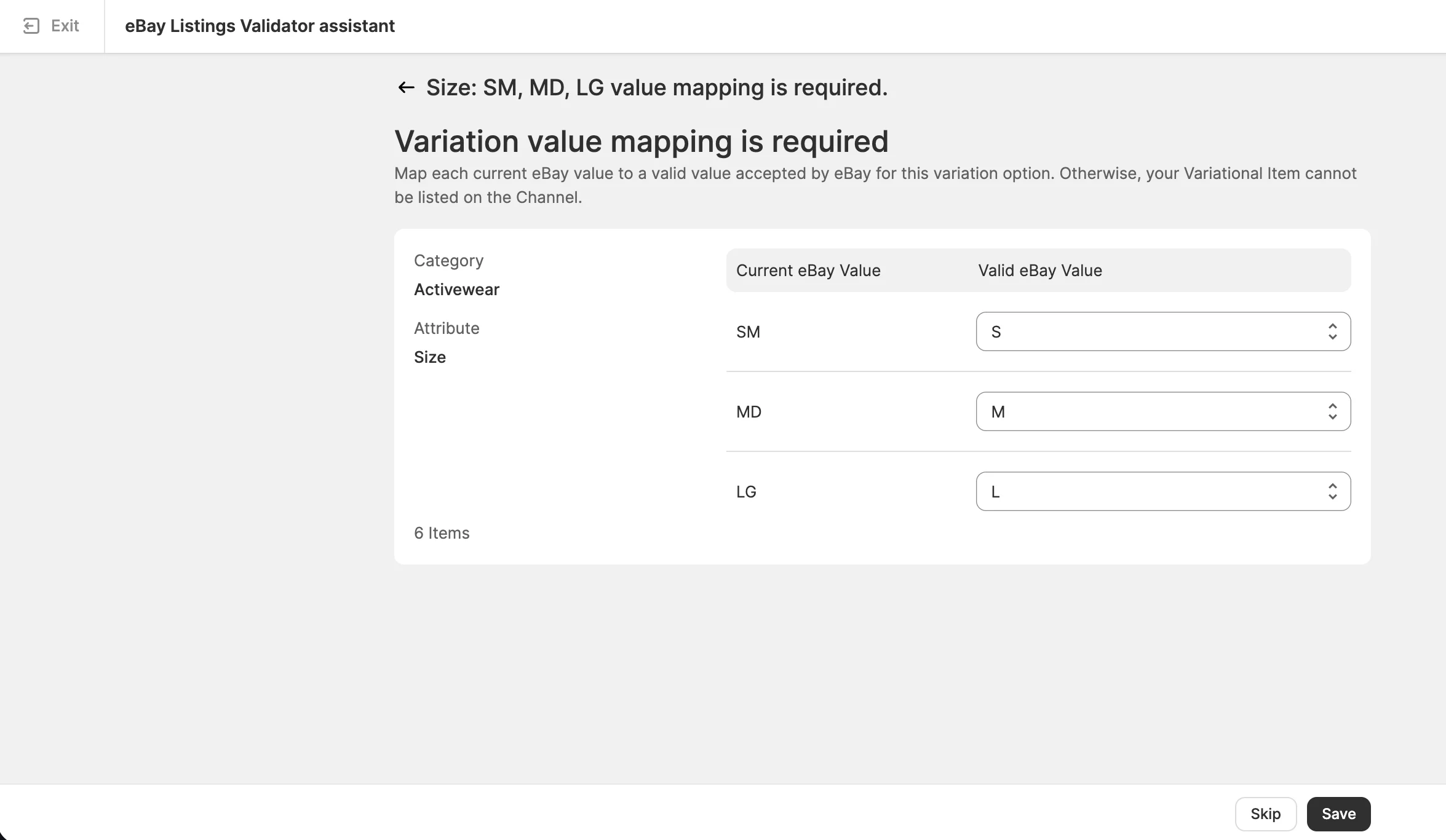Click the Exit door icon
The width and height of the screenshot is (1446, 840).
(31, 26)
